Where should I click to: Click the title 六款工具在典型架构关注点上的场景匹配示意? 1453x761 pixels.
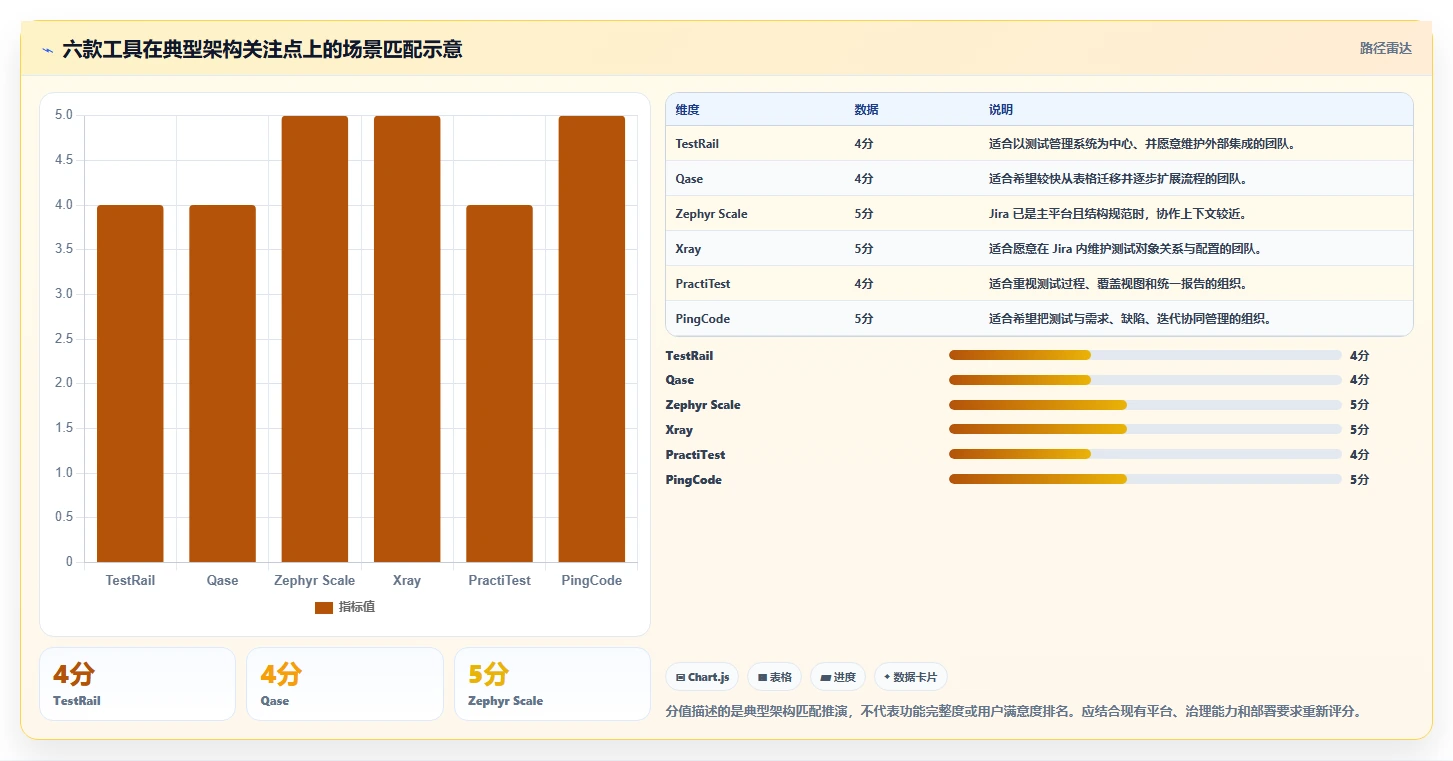point(262,50)
